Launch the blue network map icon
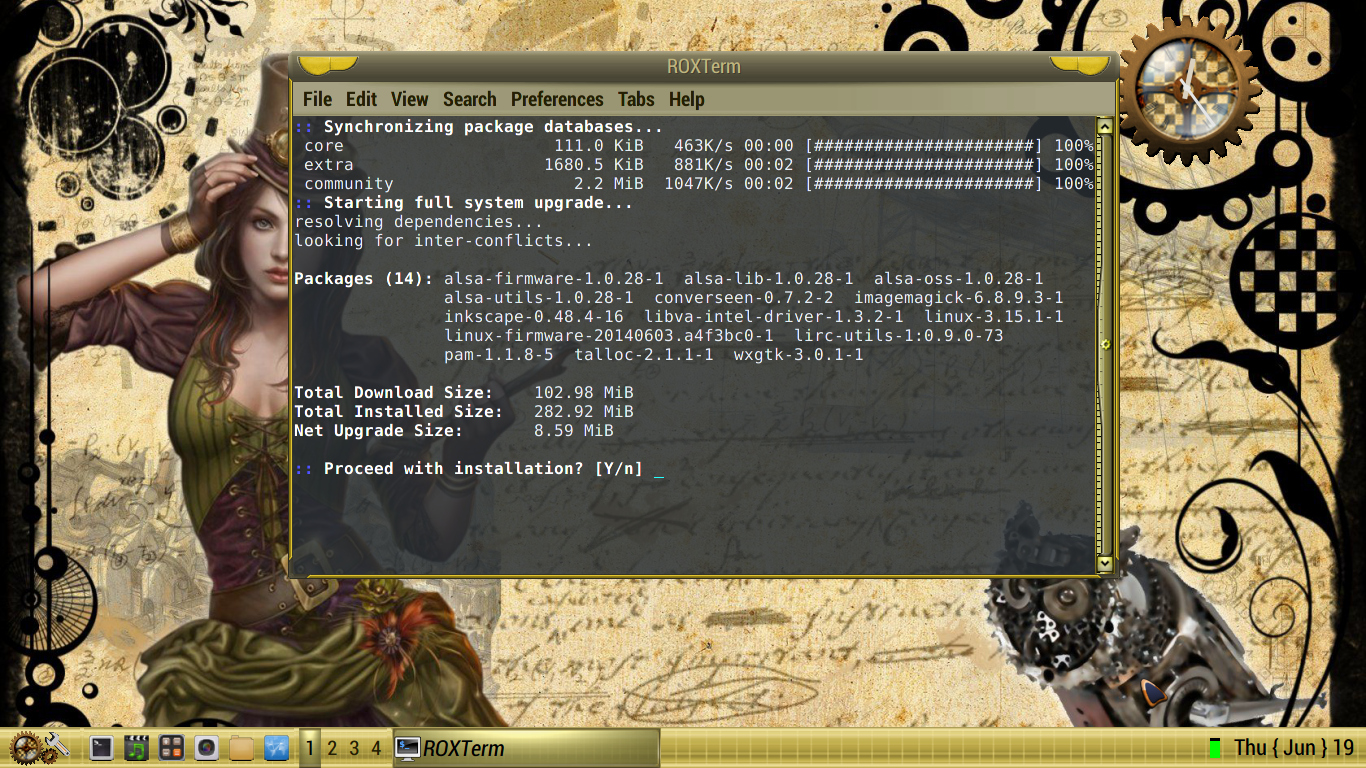The width and height of the screenshot is (1366, 768). (x=276, y=747)
